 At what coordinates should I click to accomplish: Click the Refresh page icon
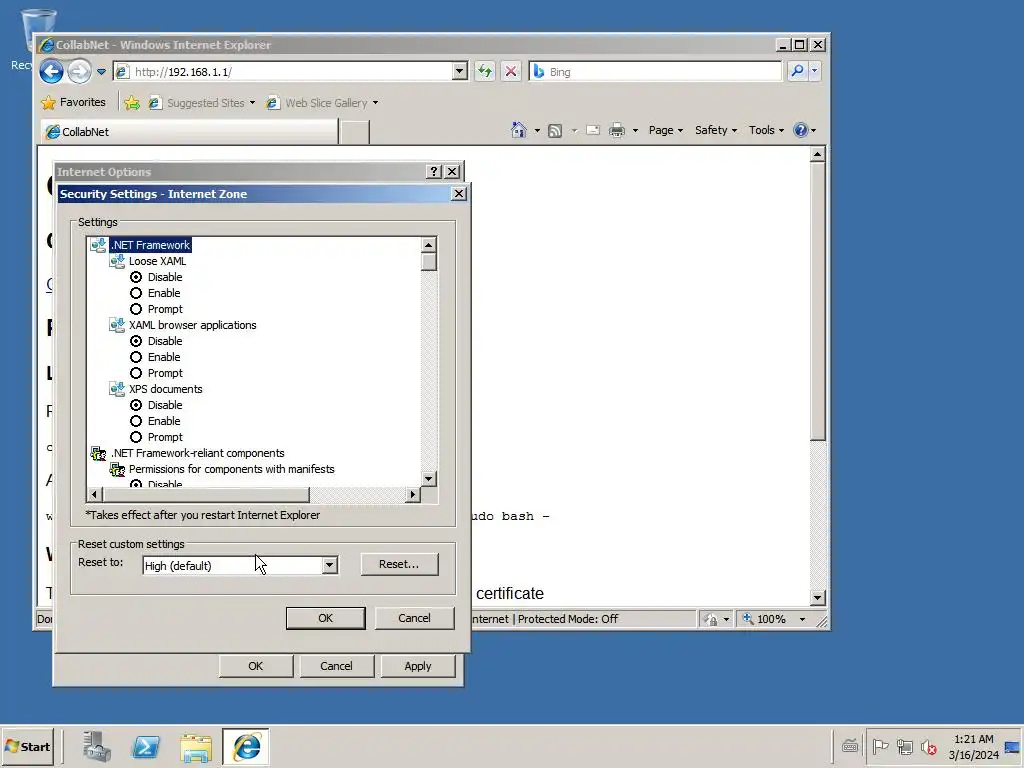pyautogui.click(x=485, y=71)
